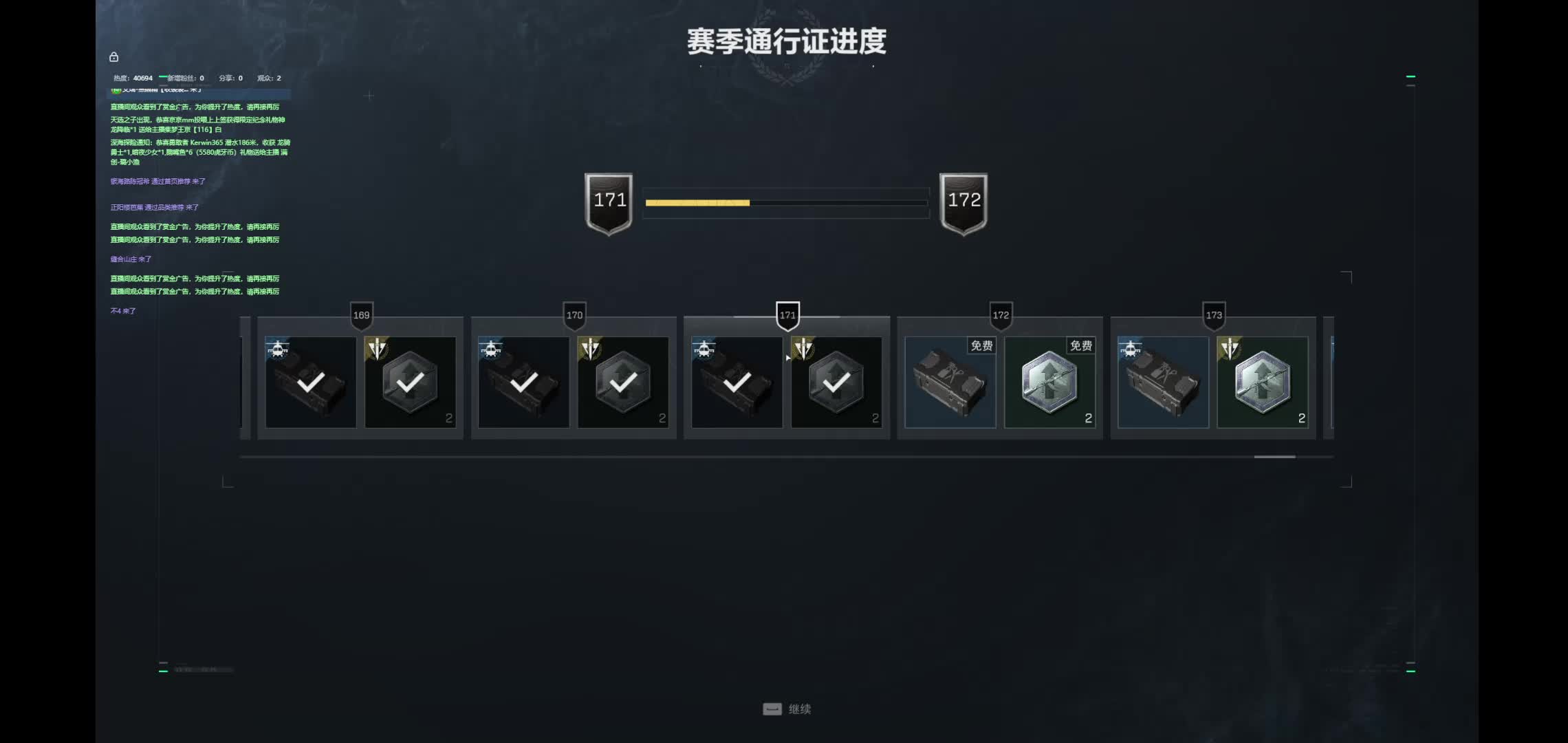Select tier 169 hexagon token reward
The image size is (1568, 743).
tap(410, 383)
